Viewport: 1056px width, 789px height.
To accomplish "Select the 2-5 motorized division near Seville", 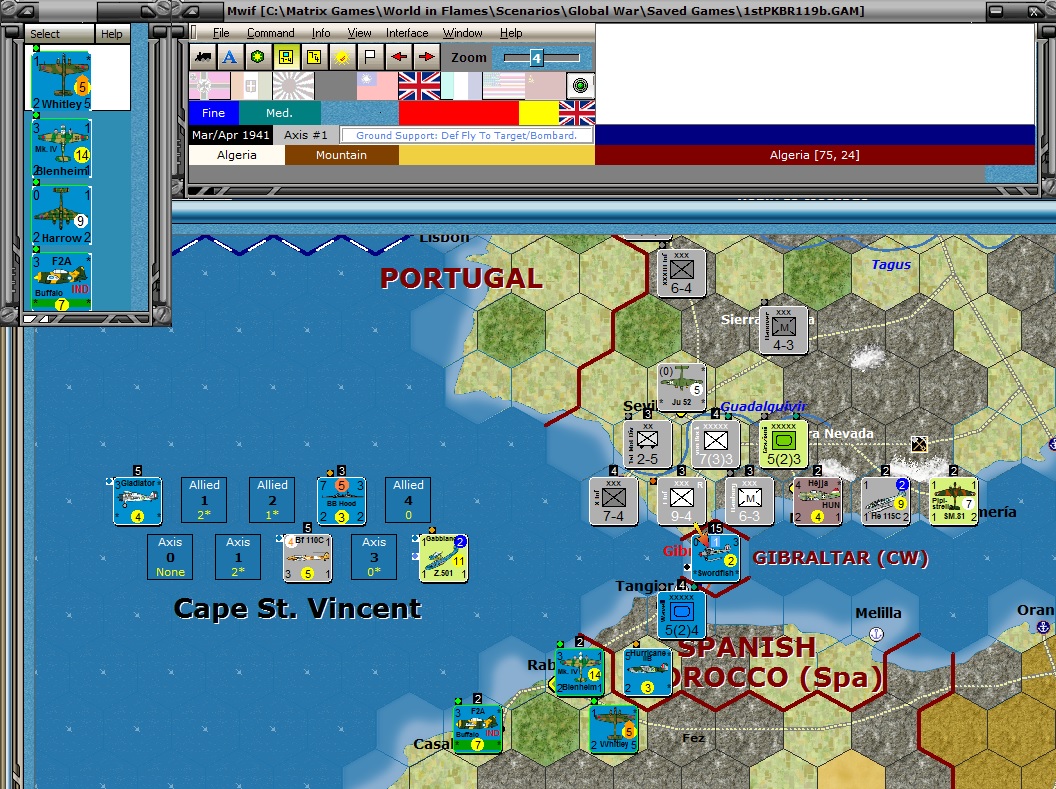I will coord(647,444).
